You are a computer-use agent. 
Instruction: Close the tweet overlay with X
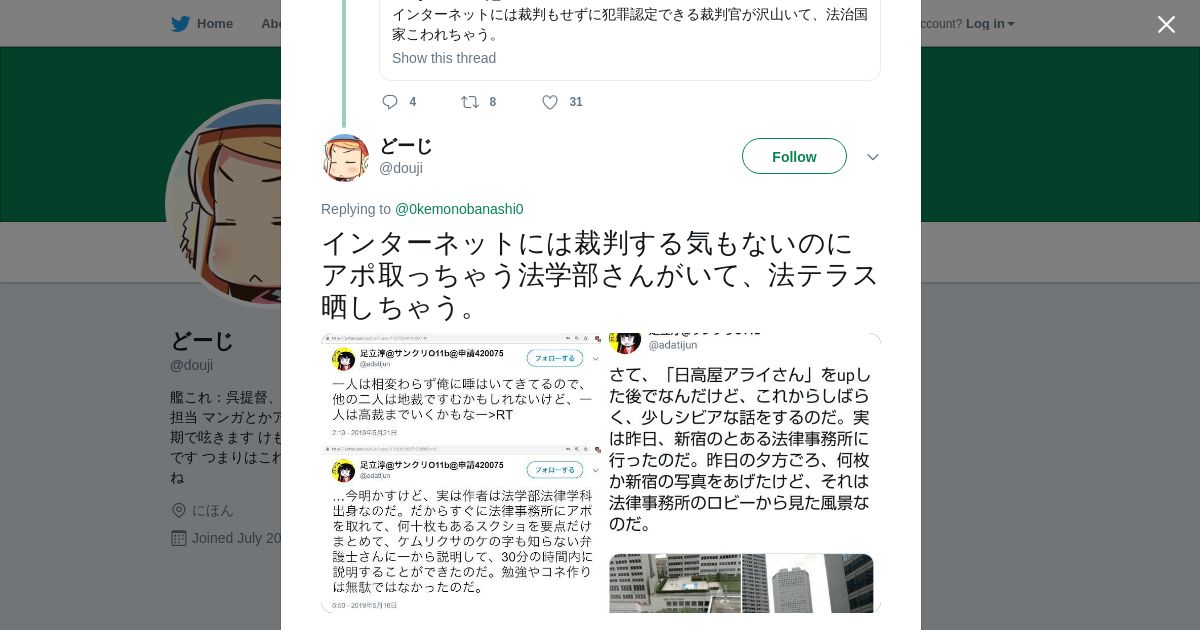1166,25
